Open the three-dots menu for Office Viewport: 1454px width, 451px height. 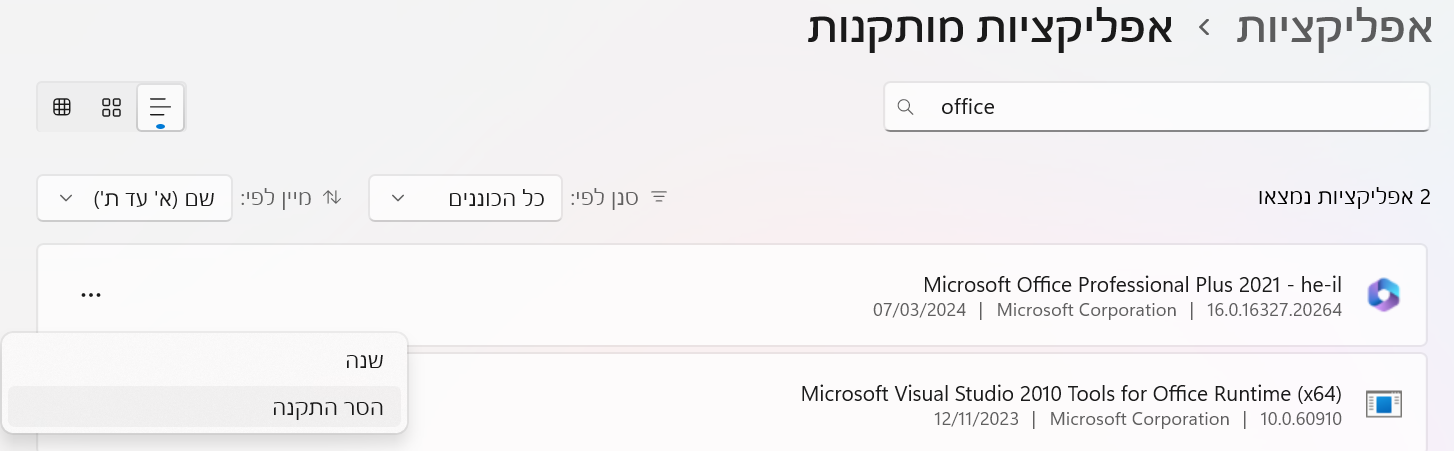click(x=91, y=294)
